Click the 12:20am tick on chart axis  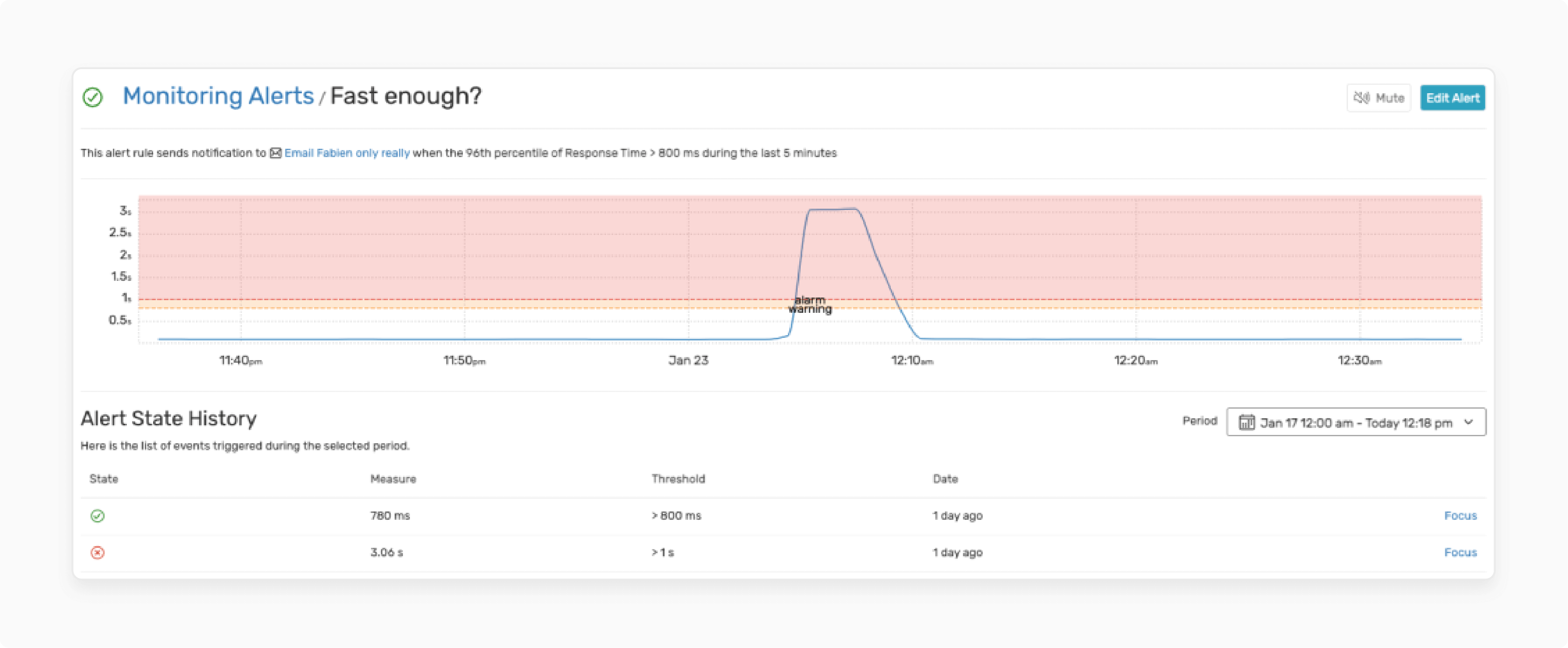tap(1136, 361)
